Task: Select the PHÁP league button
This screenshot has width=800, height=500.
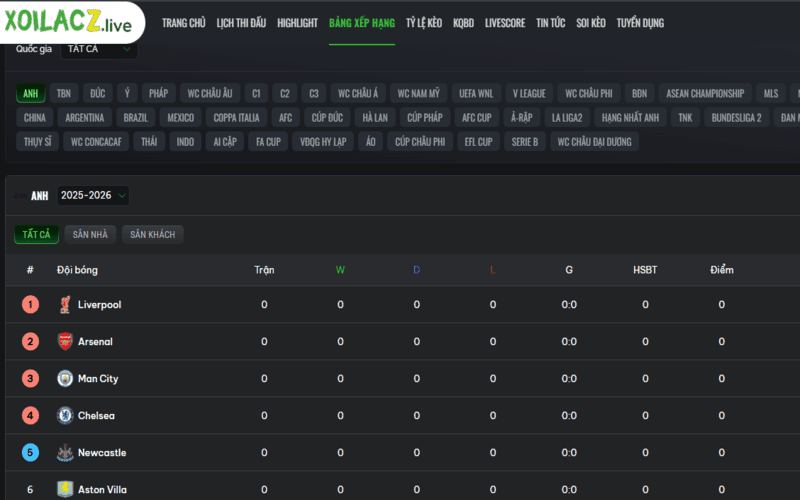Action: point(159,93)
